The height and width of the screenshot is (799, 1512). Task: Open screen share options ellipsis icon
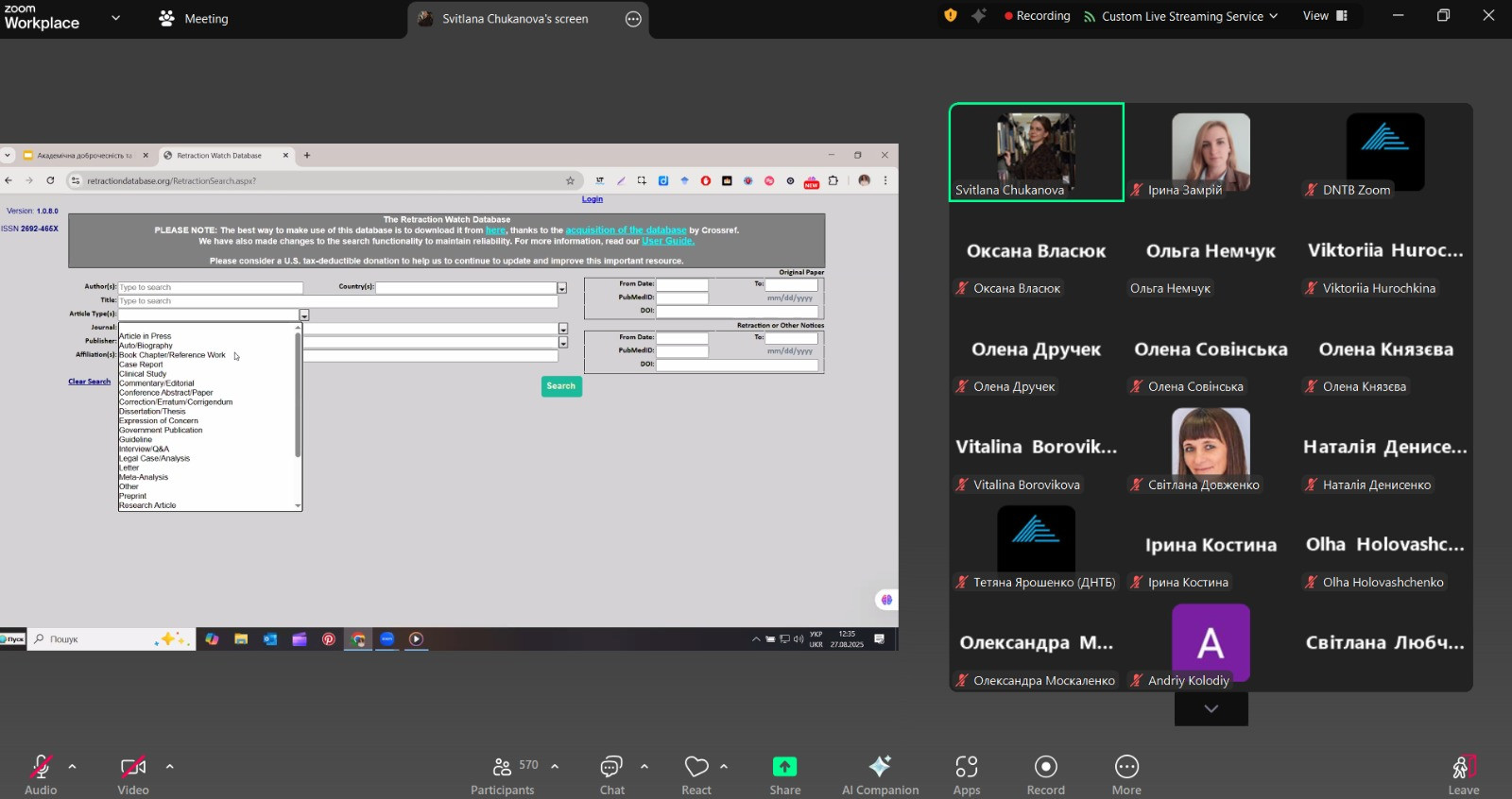[633, 19]
